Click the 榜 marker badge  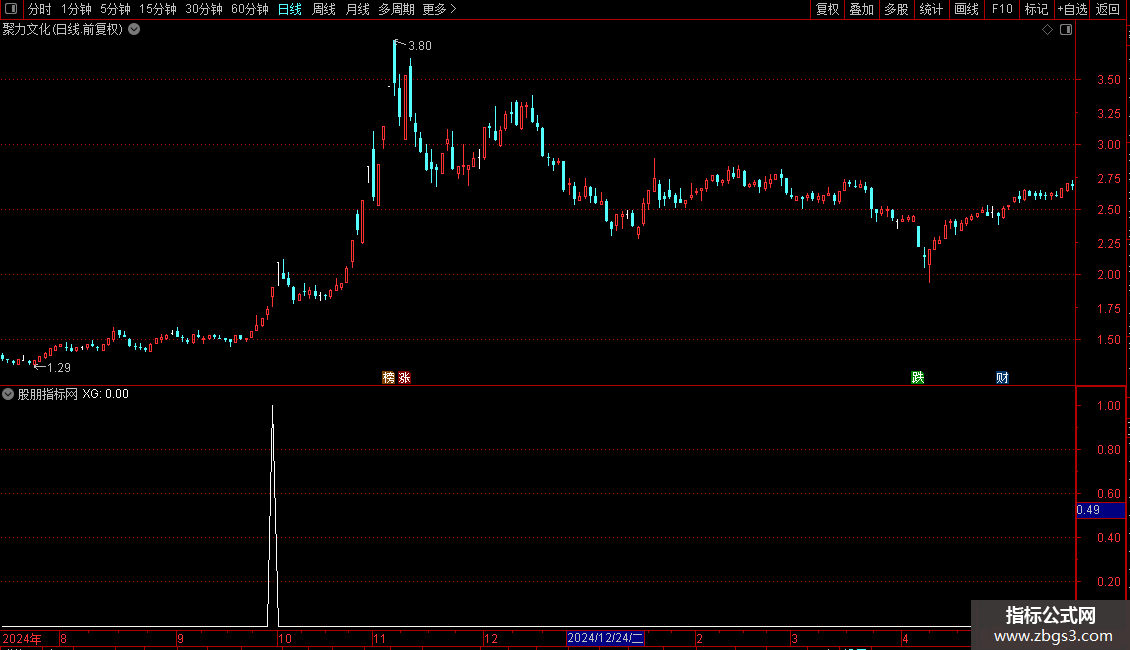click(388, 378)
